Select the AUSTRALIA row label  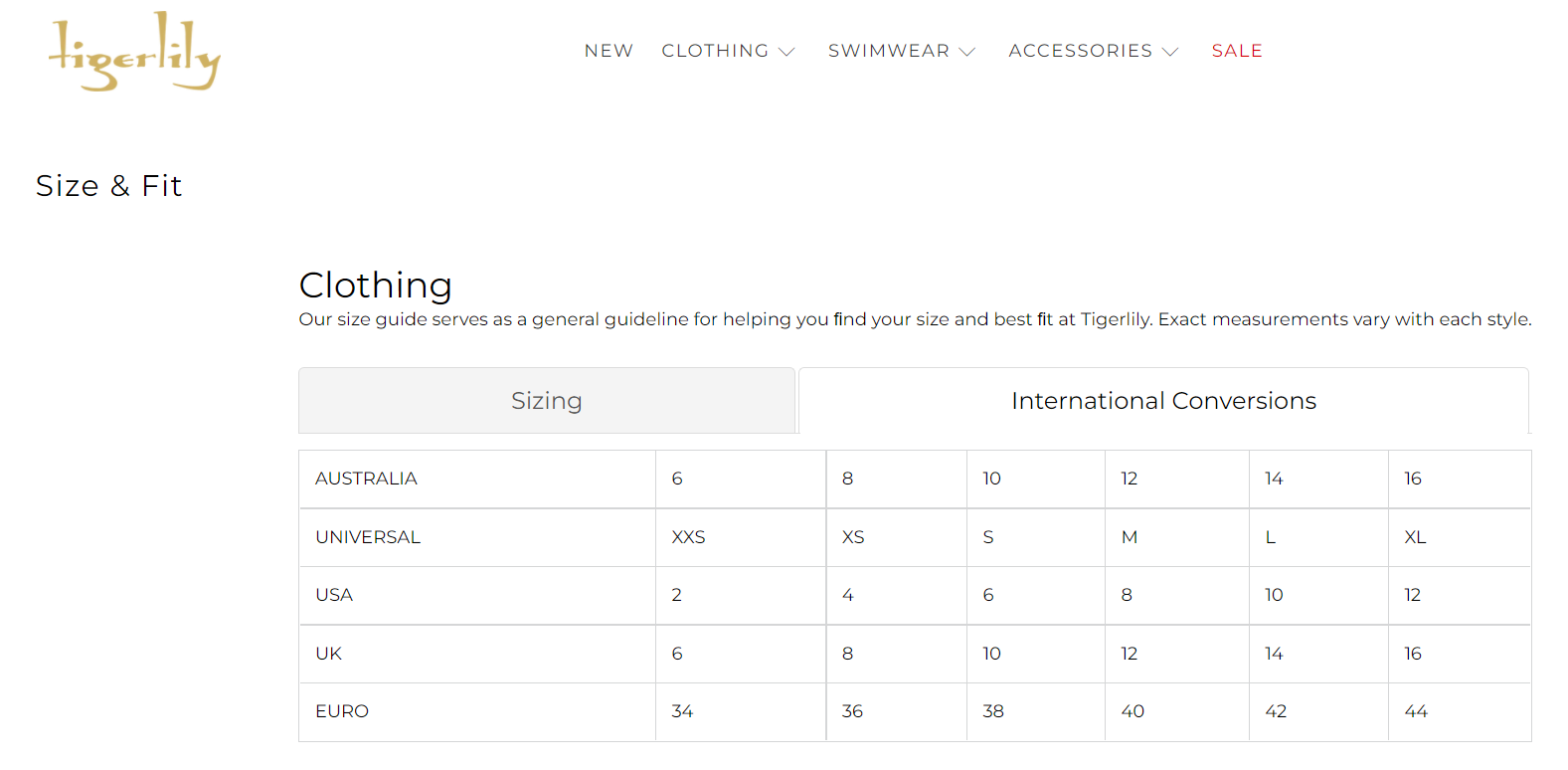(366, 479)
